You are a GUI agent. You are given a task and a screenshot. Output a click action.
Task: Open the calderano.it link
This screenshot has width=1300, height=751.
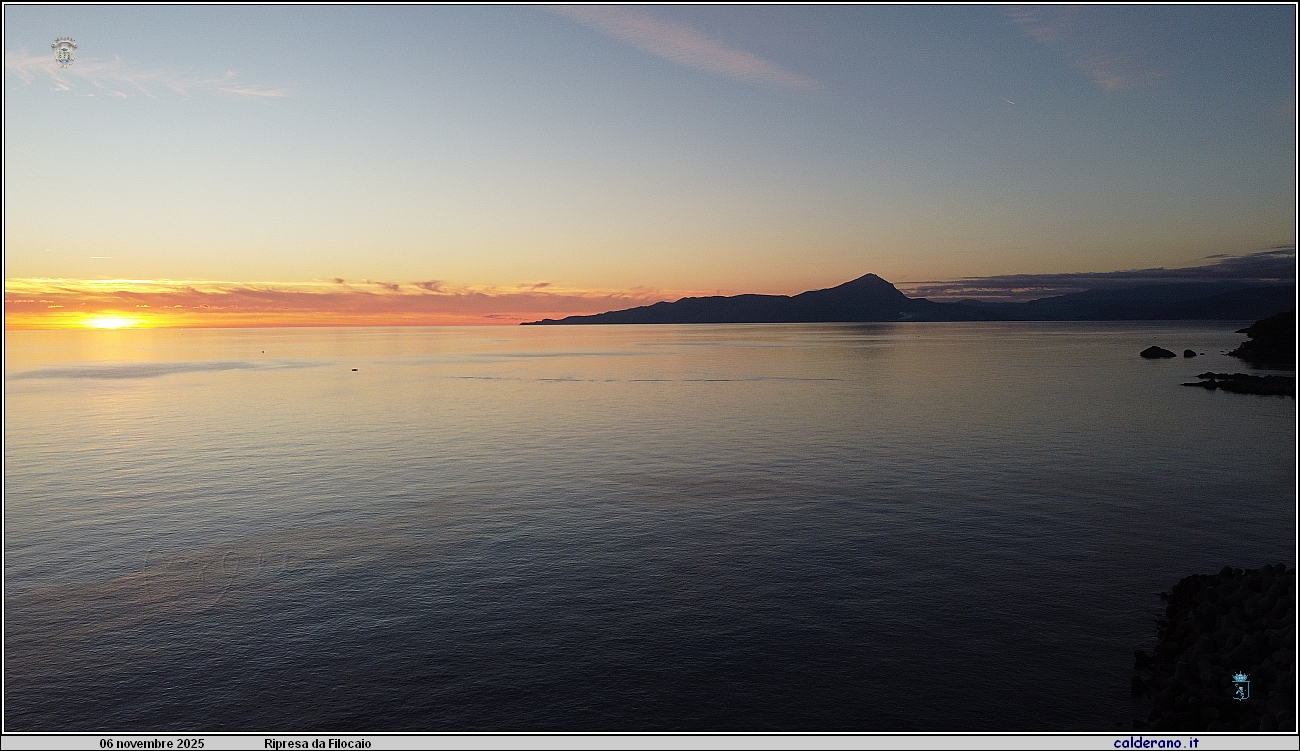pos(1155,743)
